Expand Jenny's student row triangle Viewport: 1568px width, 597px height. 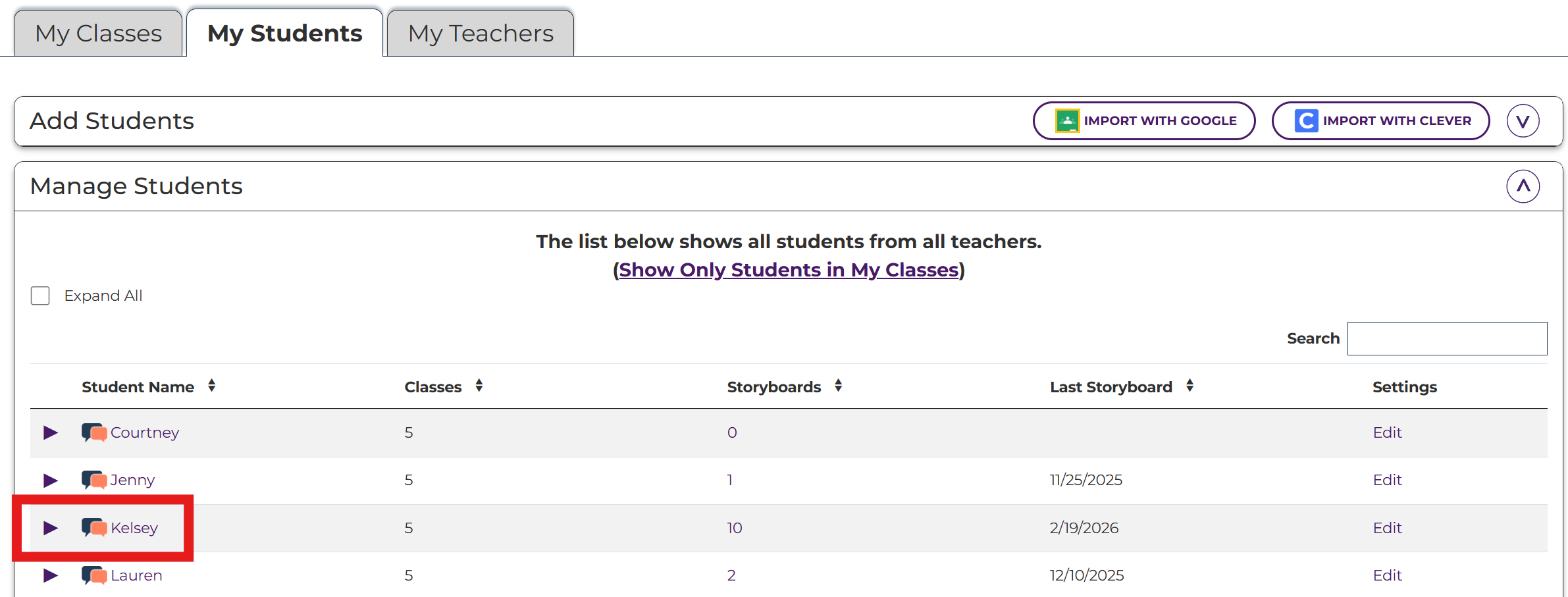point(50,480)
